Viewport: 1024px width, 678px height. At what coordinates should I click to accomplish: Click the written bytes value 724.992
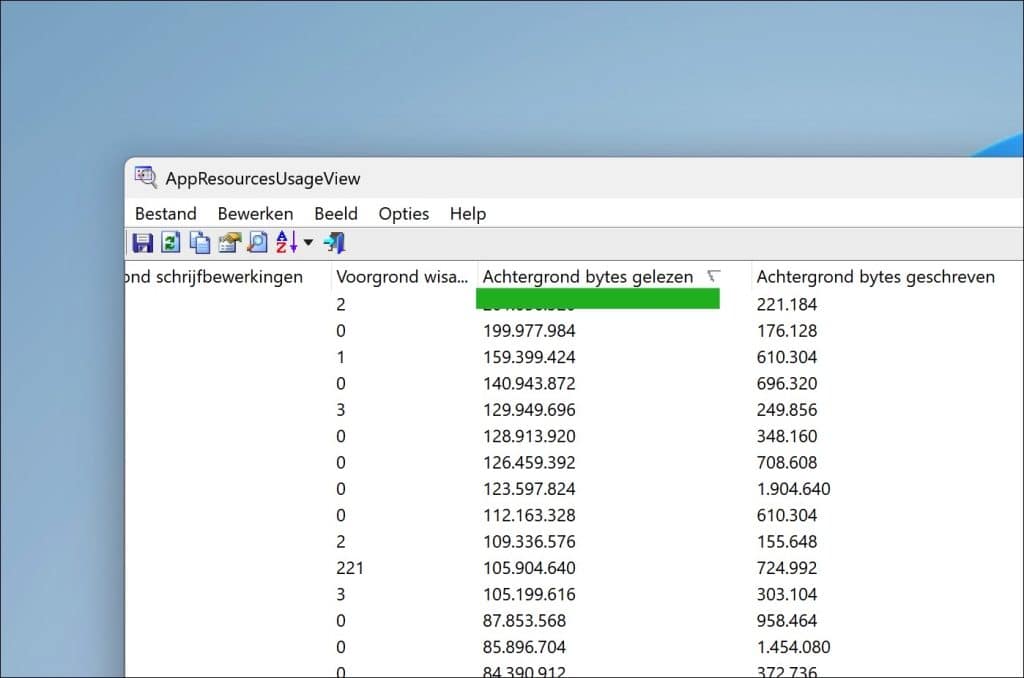786,568
